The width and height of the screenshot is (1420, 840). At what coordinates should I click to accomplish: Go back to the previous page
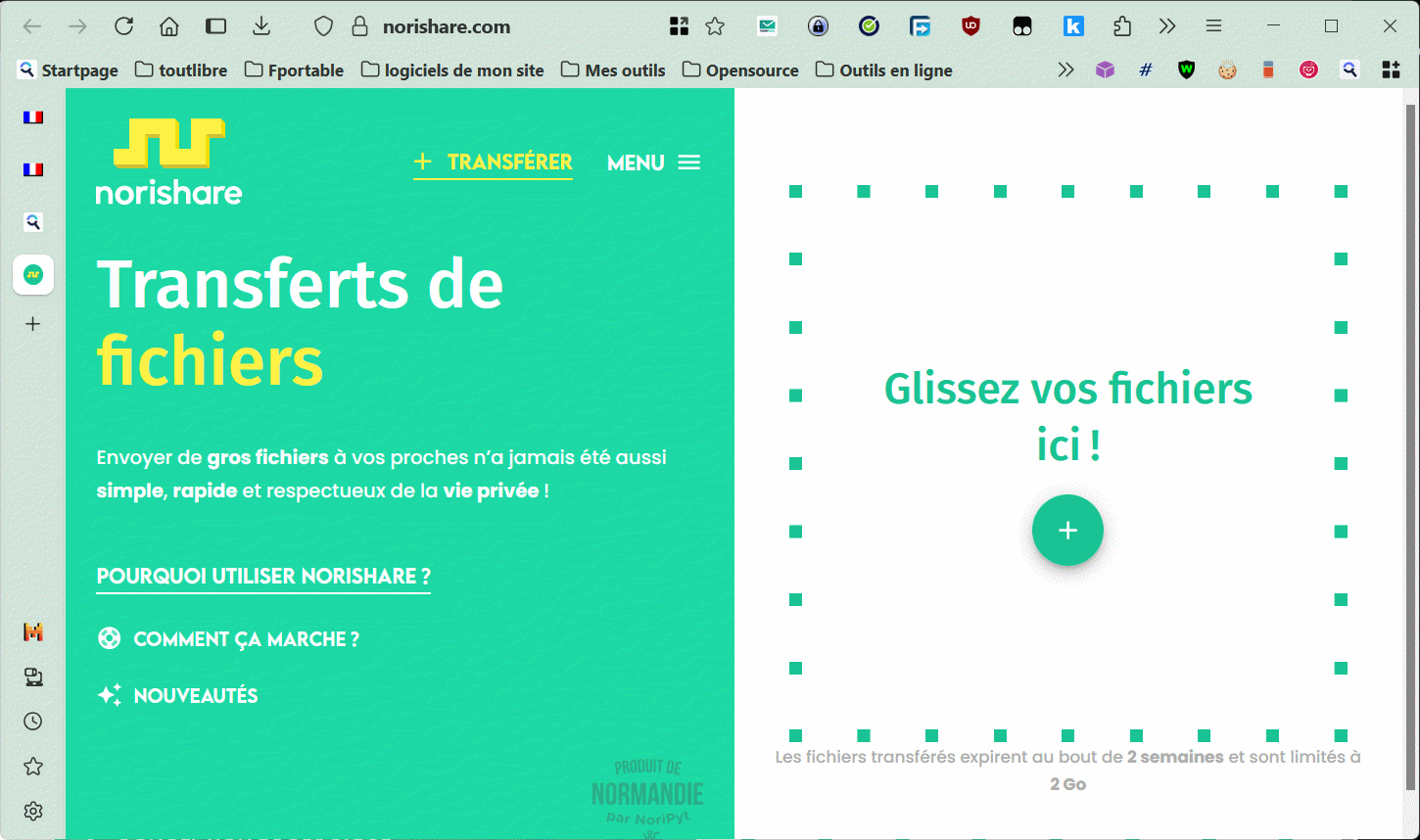point(32,26)
